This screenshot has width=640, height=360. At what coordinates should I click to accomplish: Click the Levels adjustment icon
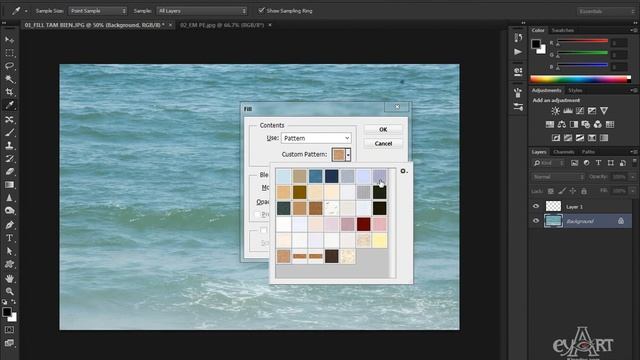[x=568, y=111]
